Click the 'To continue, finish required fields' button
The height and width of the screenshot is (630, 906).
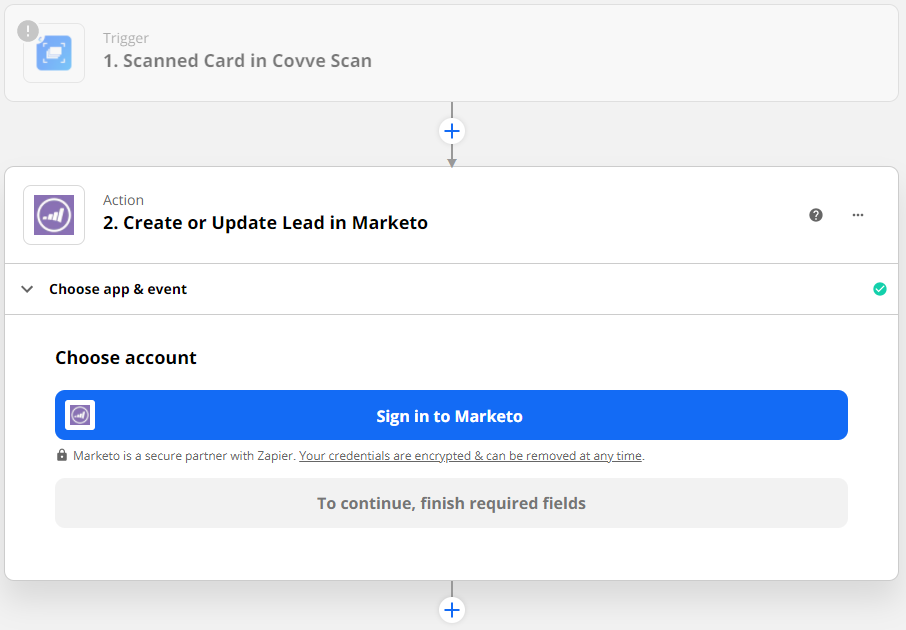pos(451,503)
